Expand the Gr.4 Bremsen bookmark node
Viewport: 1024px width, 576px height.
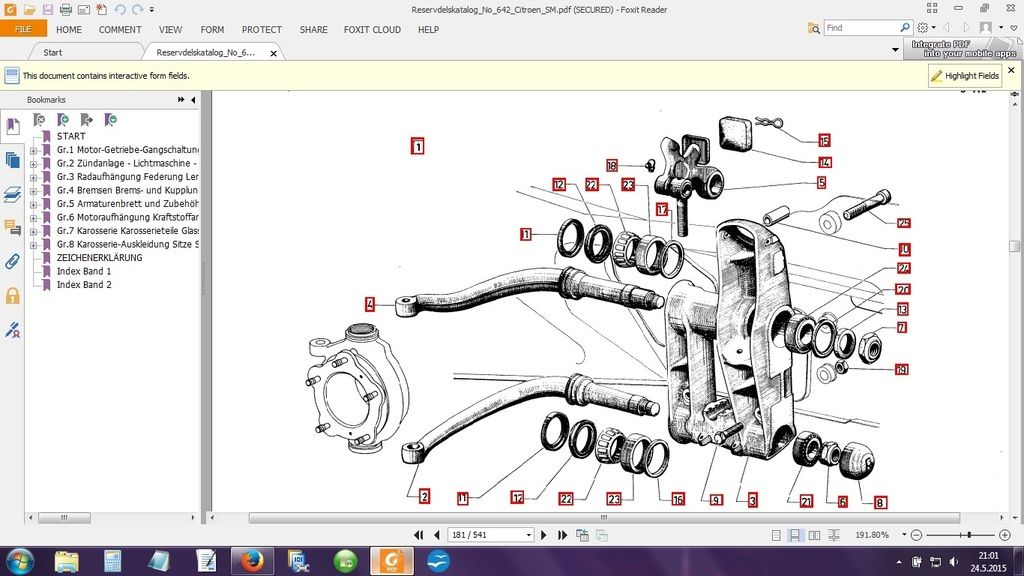point(33,190)
